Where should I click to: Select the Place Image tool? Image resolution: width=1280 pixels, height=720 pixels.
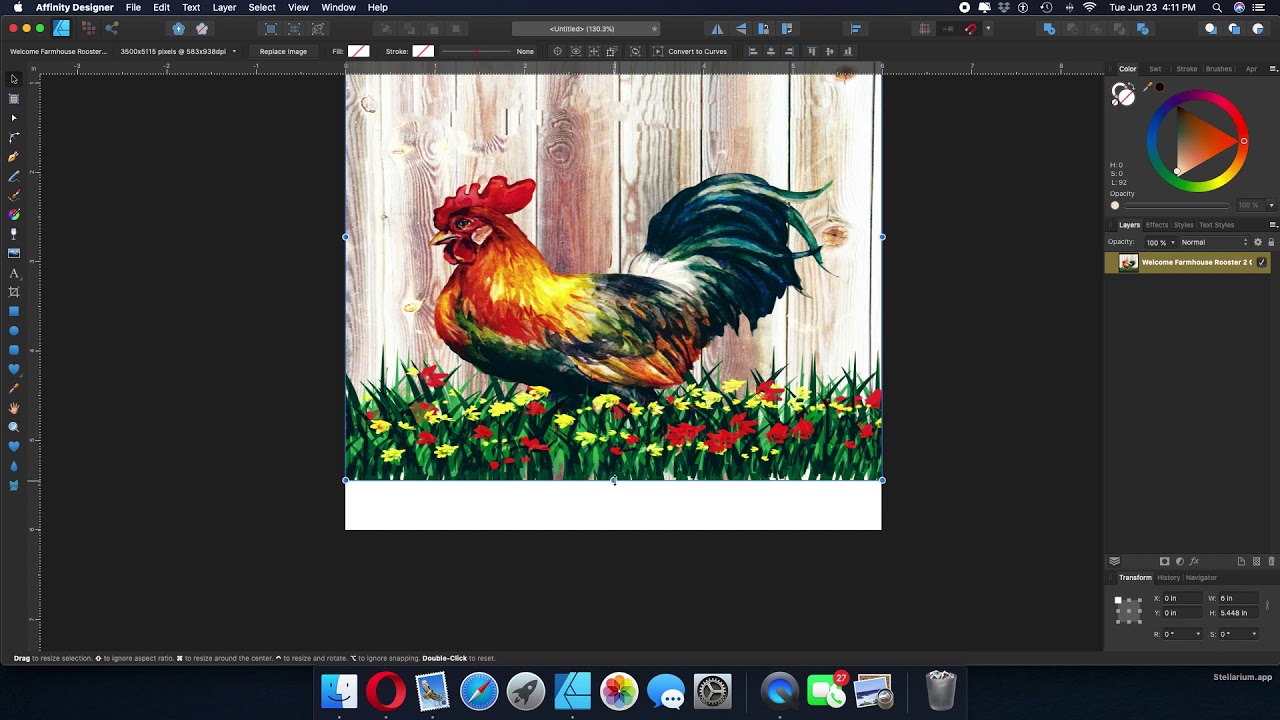coord(14,253)
